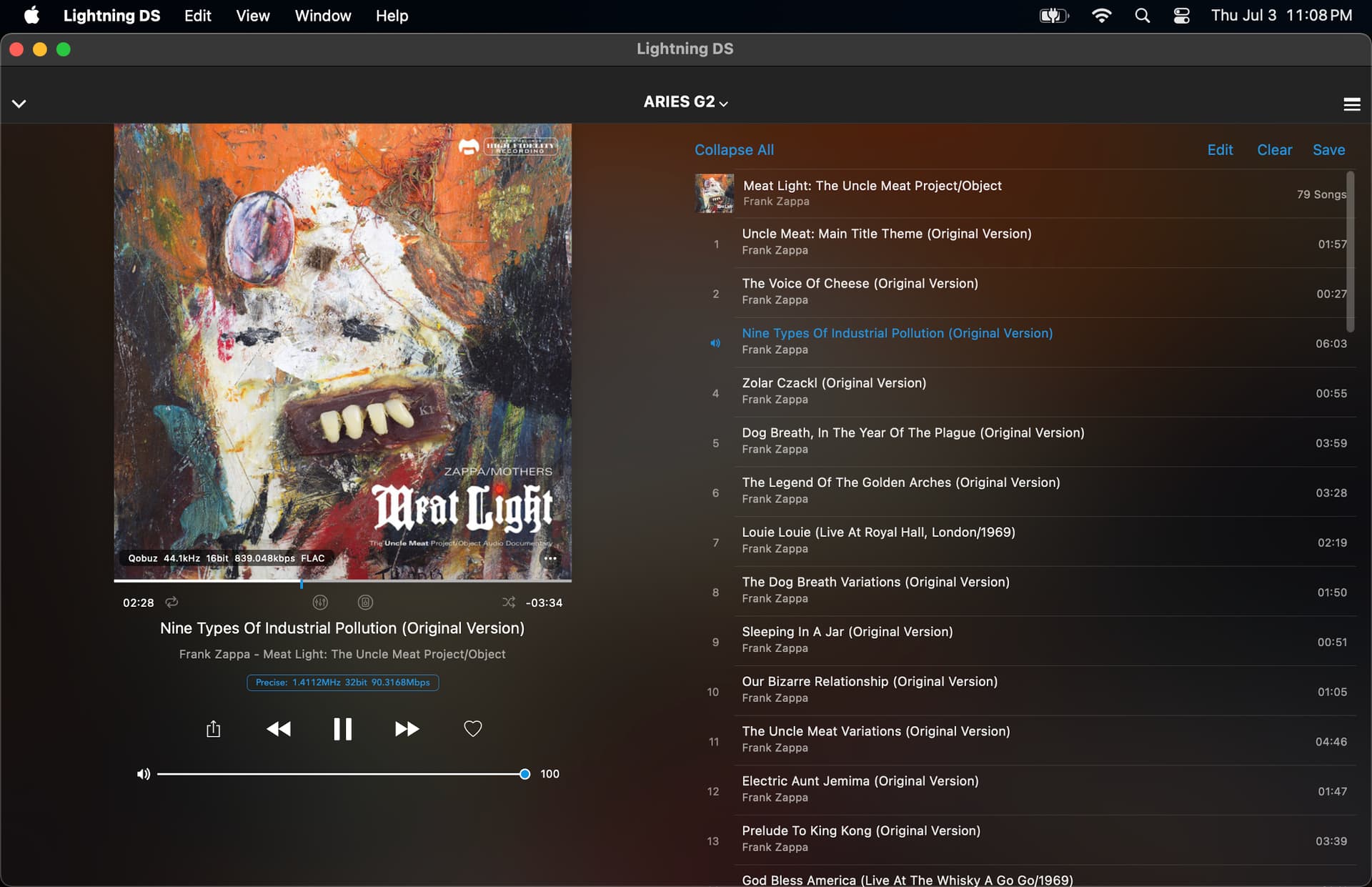This screenshot has height=887, width=1372.
Task: Toggle shuffle playback
Action: [508, 603]
